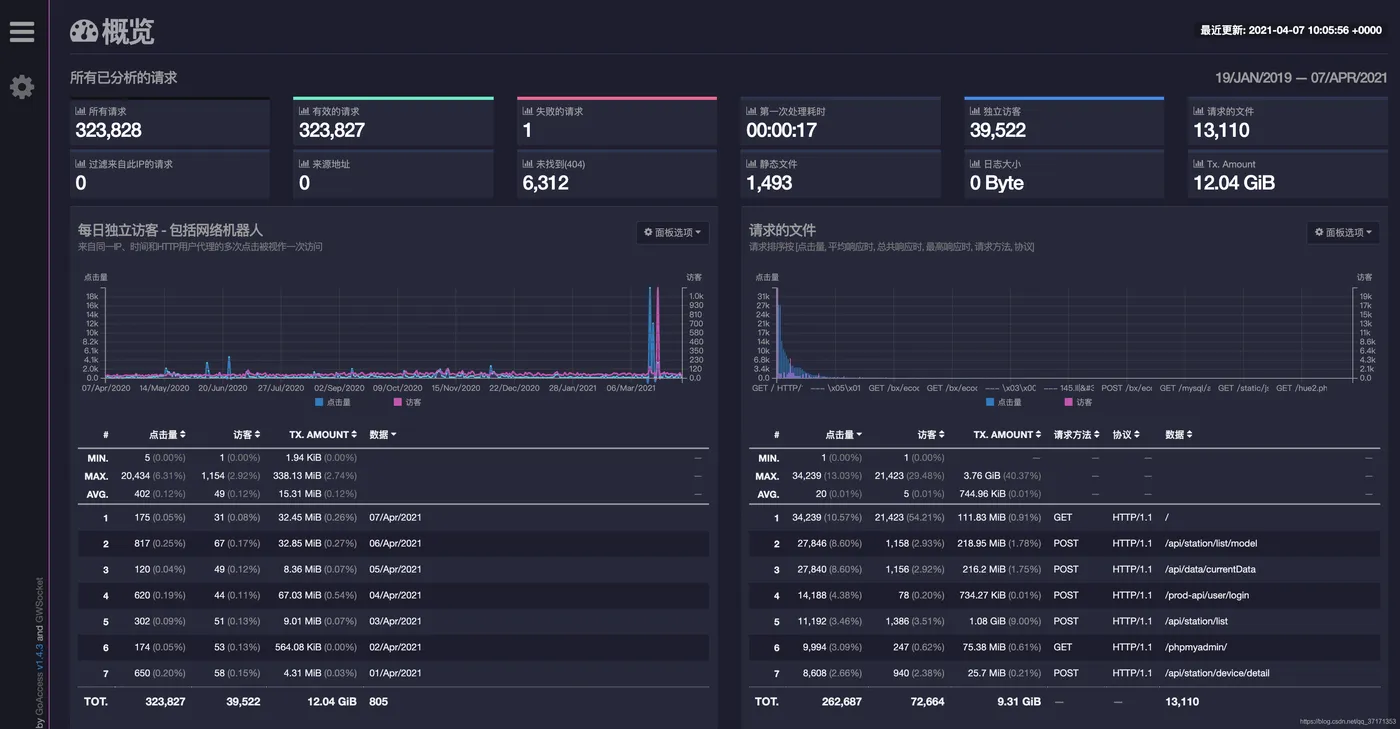Open 面板选项 dropdown for 请求的文件 panel
Image resolution: width=1400 pixels, height=729 pixels.
point(1343,232)
